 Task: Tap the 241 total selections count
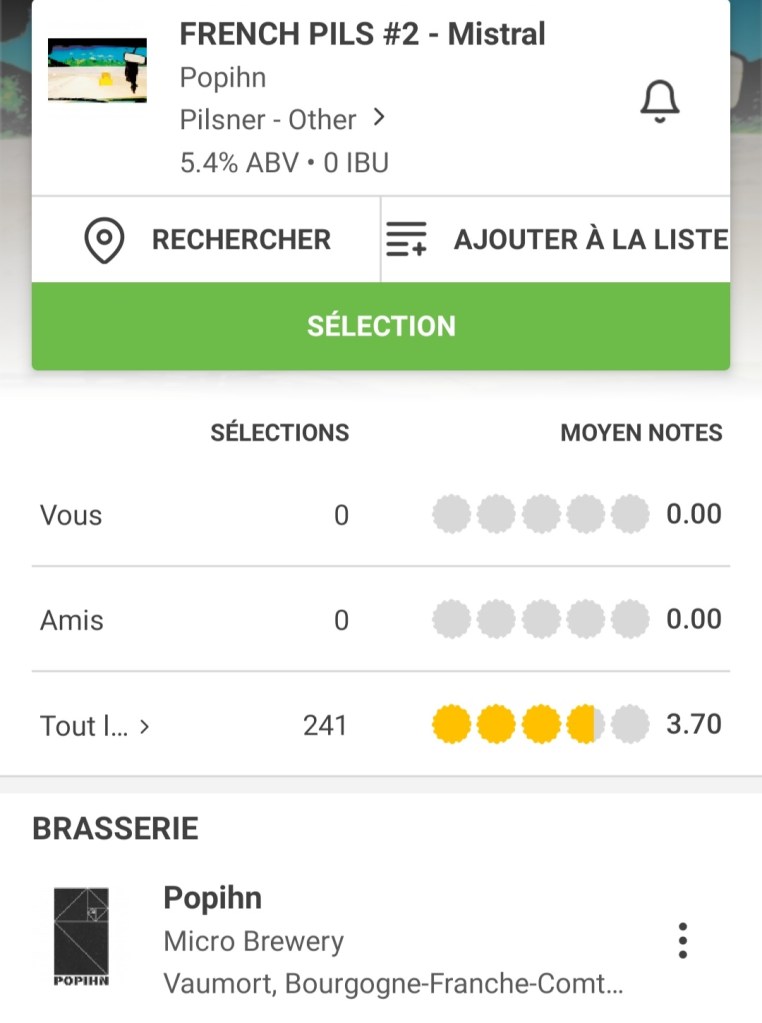[x=324, y=725]
